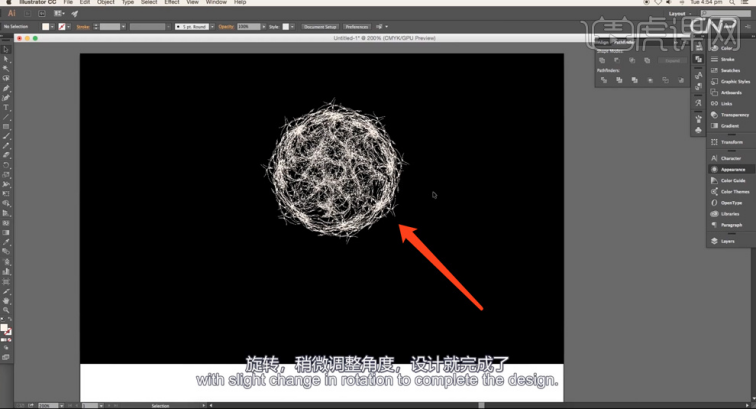Open the Help menu
The image size is (756, 409).
click(240, 2)
